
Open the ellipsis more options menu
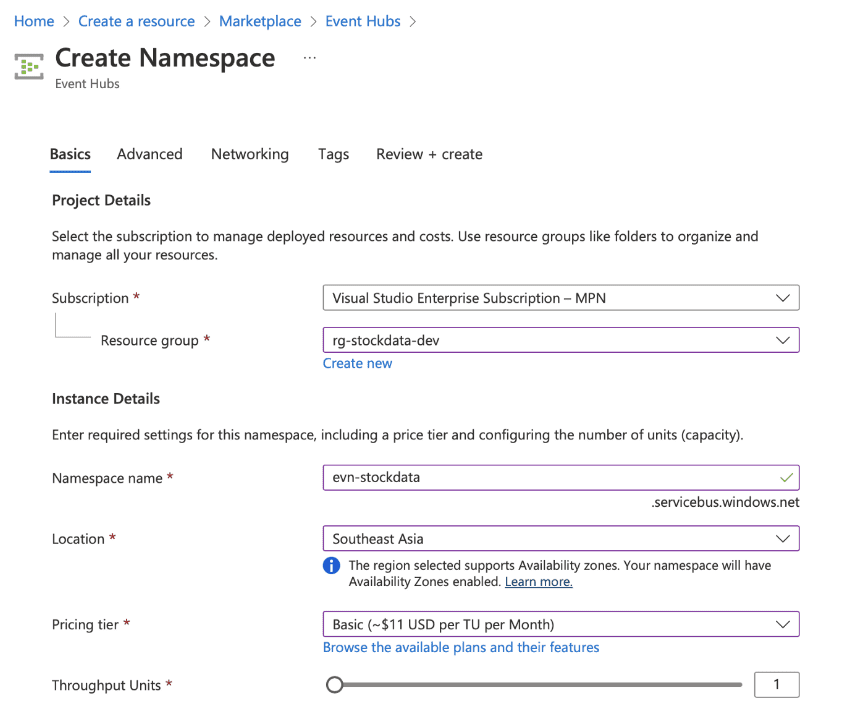pyautogui.click(x=309, y=58)
